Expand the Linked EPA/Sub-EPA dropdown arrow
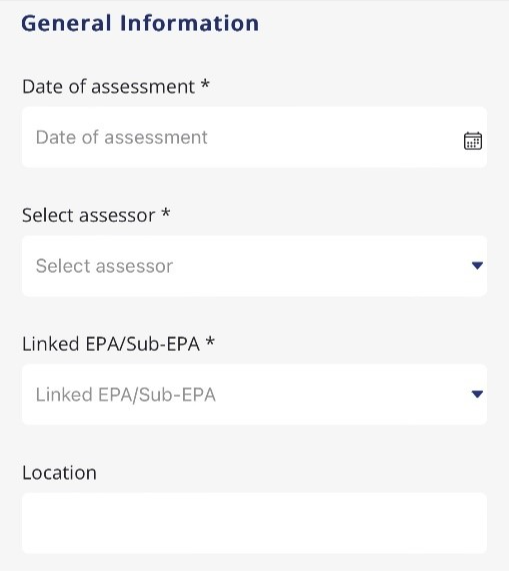The height and width of the screenshot is (571, 509). point(477,394)
